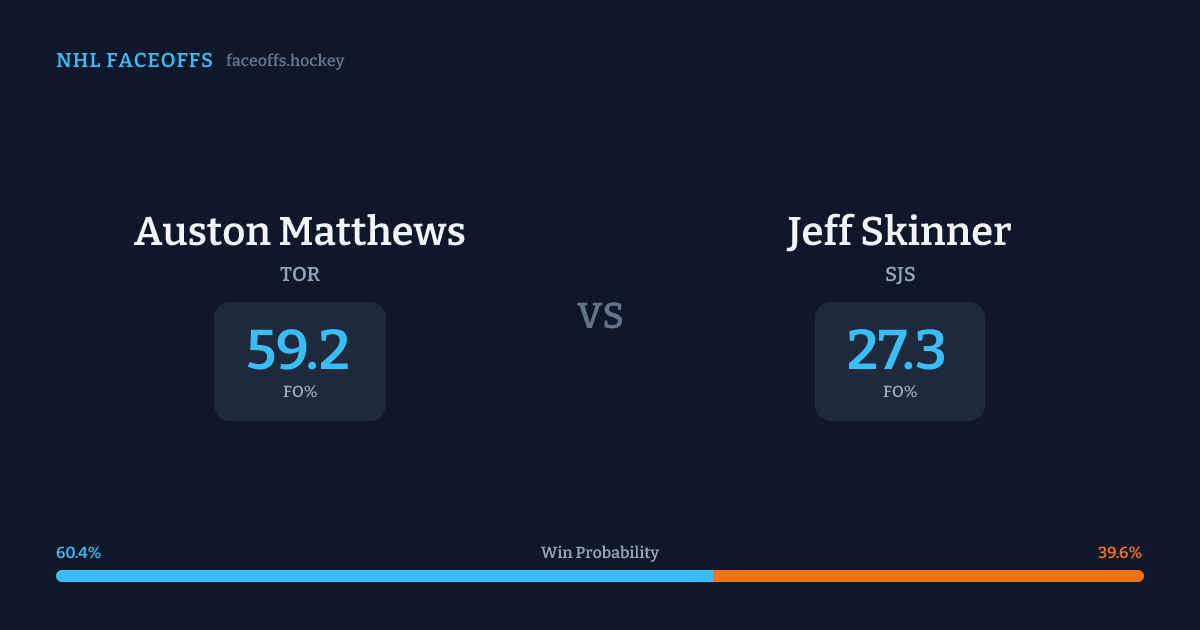Click the rounded left end of probability bar
The width and height of the screenshot is (1200, 630).
point(60,576)
